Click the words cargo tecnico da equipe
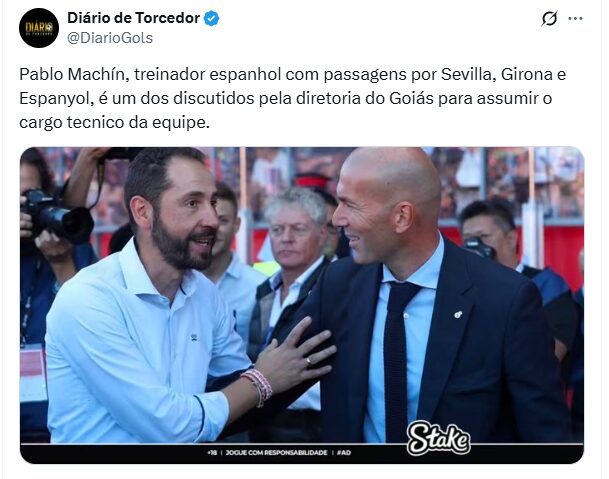This screenshot has height=479, width=609. coord(115,122)
